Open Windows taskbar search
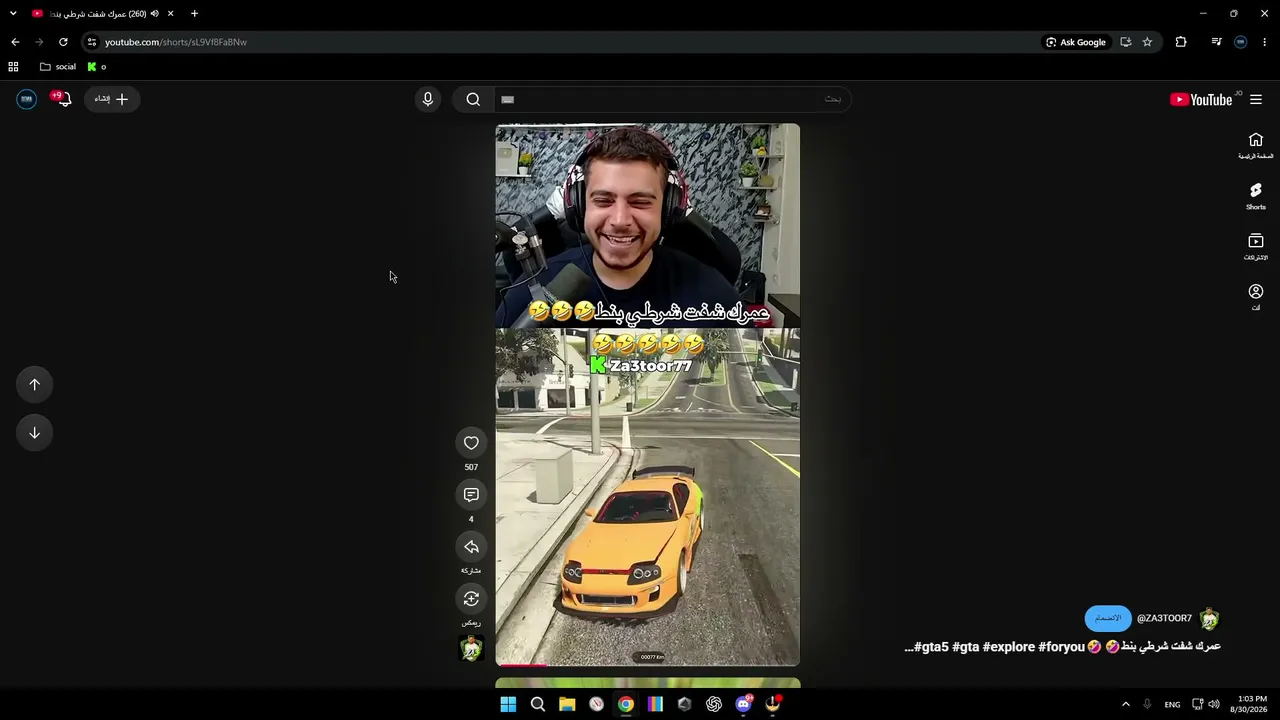1280x720 pixels. tap(538, 704)
